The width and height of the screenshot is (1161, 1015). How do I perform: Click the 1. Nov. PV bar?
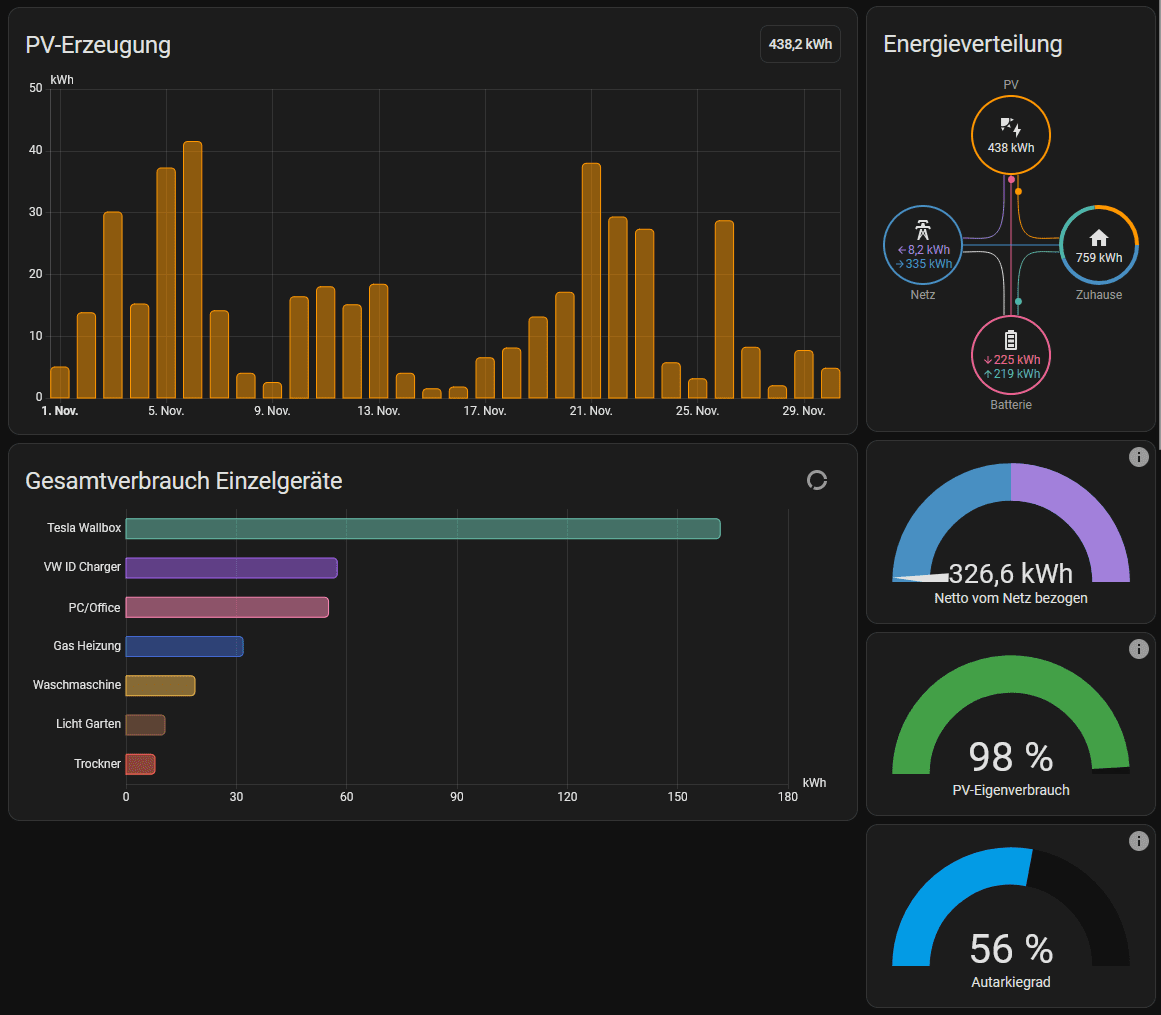[x=60, y=383]
